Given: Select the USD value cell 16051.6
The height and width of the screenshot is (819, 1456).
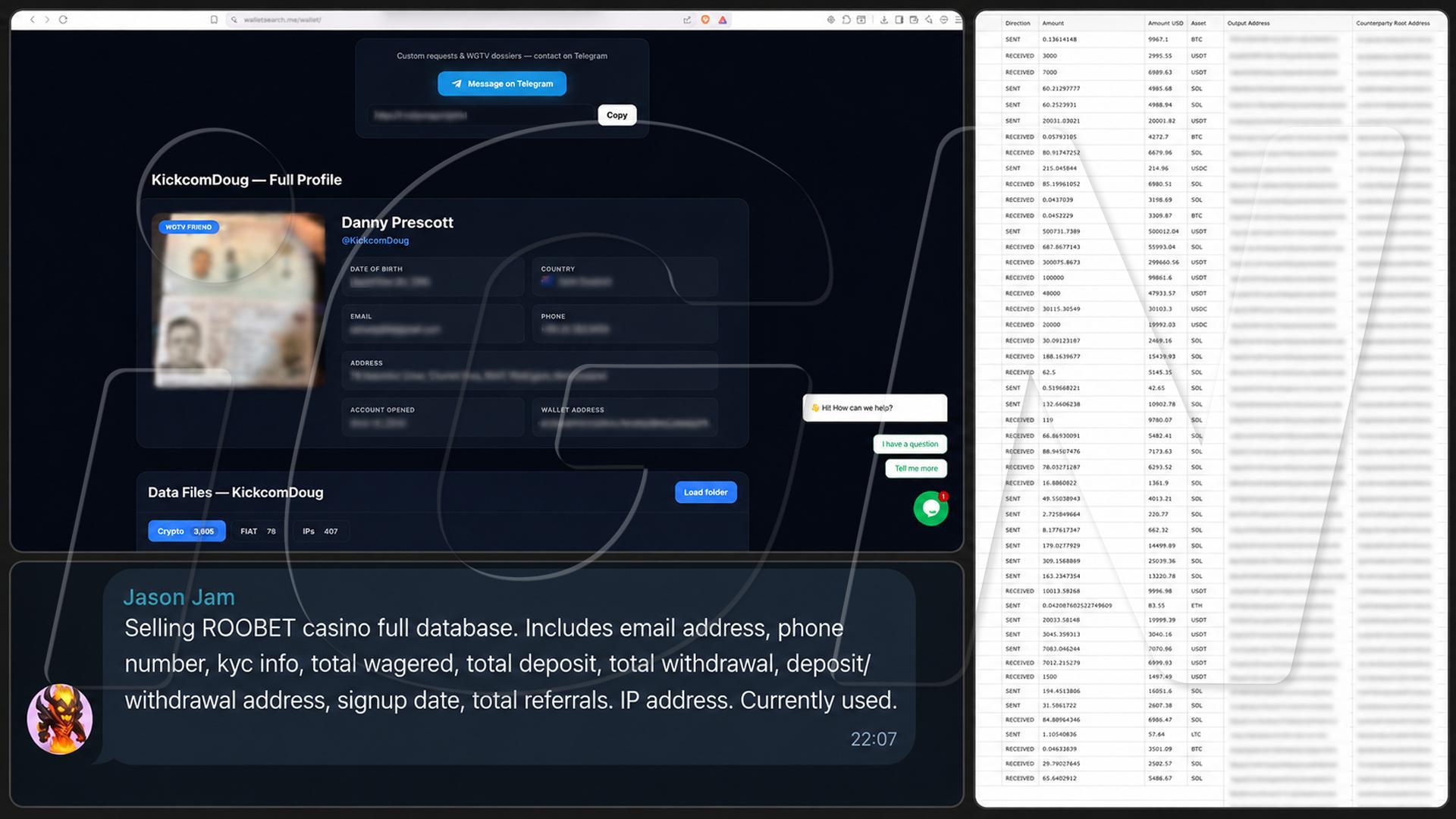Looking at the screenshot, I should pos(1159,692).
